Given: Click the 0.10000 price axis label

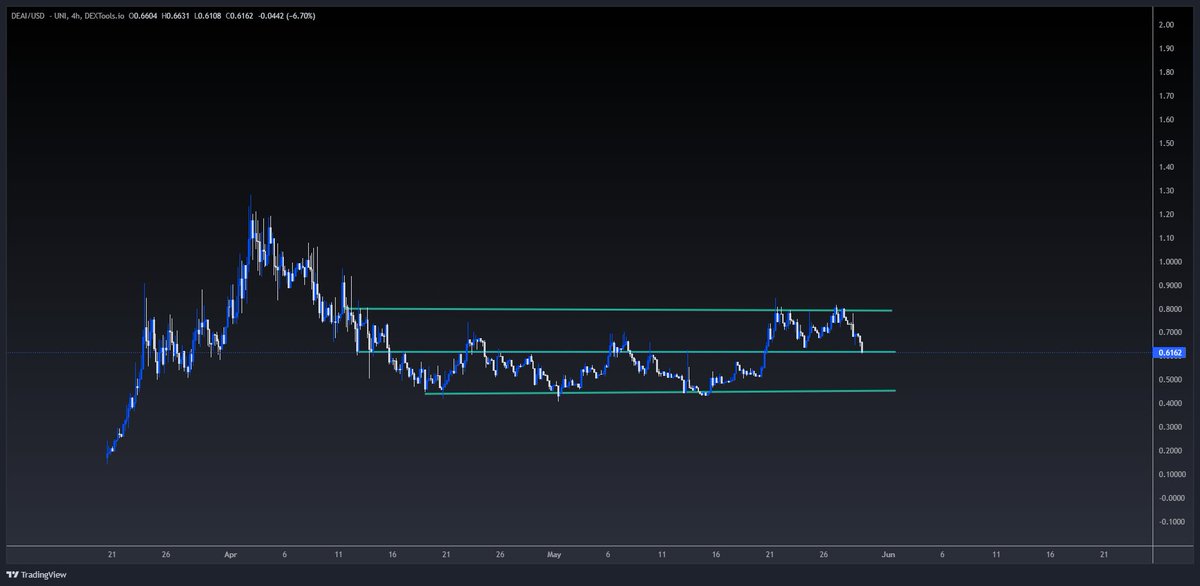Looking at the screenshot, I should (x=1170, y=474).
